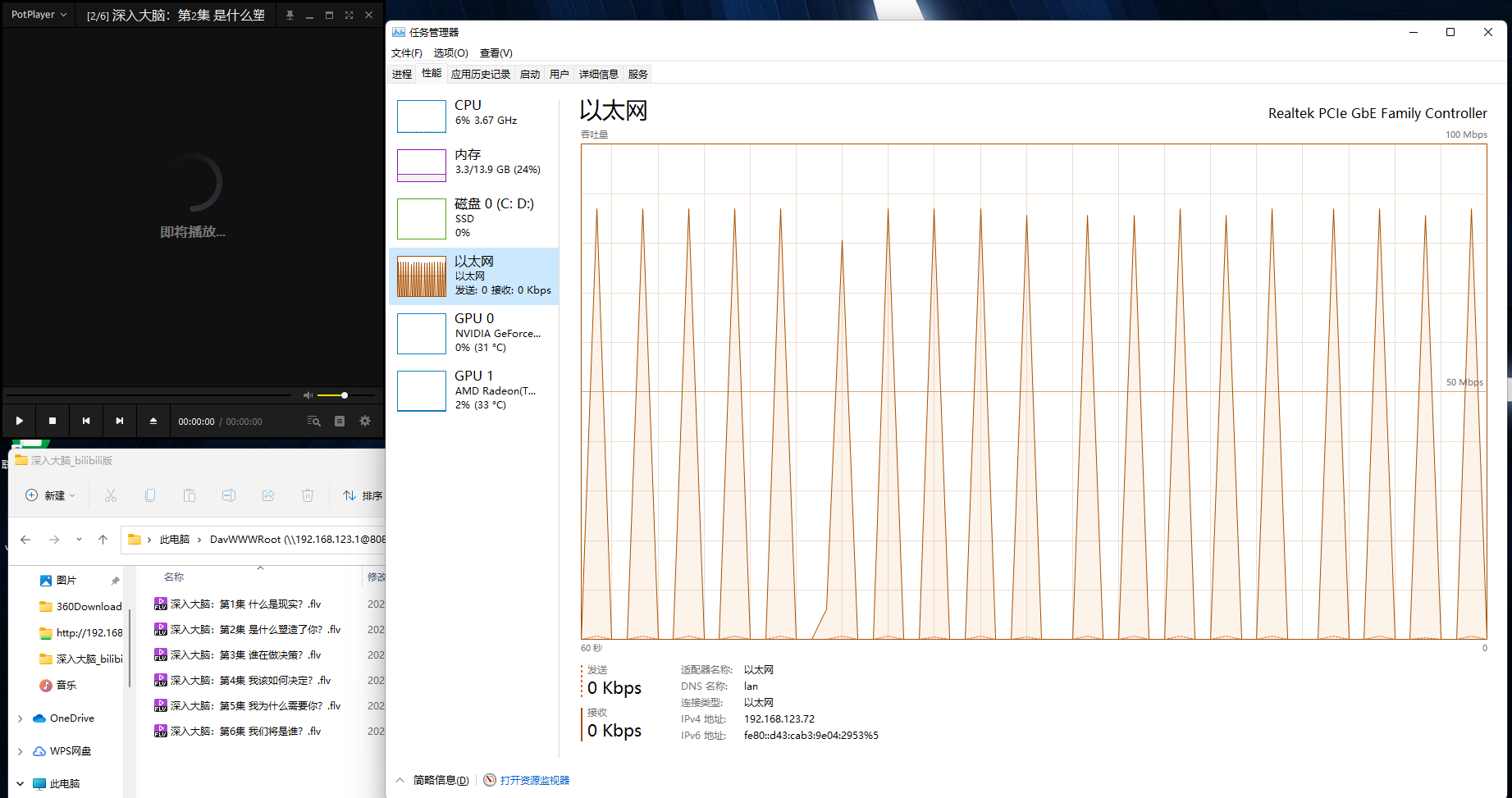The image size is (1512, 798).
Task: Open the 查看(V) menu in Task Manager
Action: pos(495,52)
